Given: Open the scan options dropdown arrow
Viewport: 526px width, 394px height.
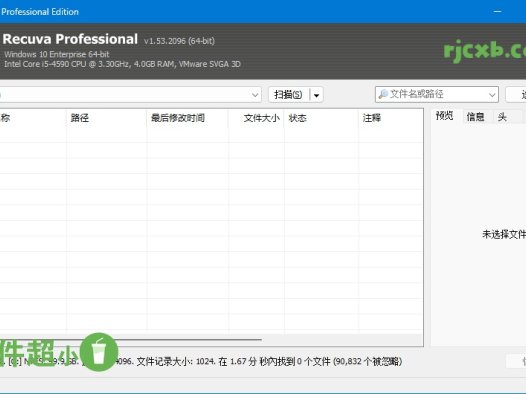Looking at the screenshot, I should (316, 95).
